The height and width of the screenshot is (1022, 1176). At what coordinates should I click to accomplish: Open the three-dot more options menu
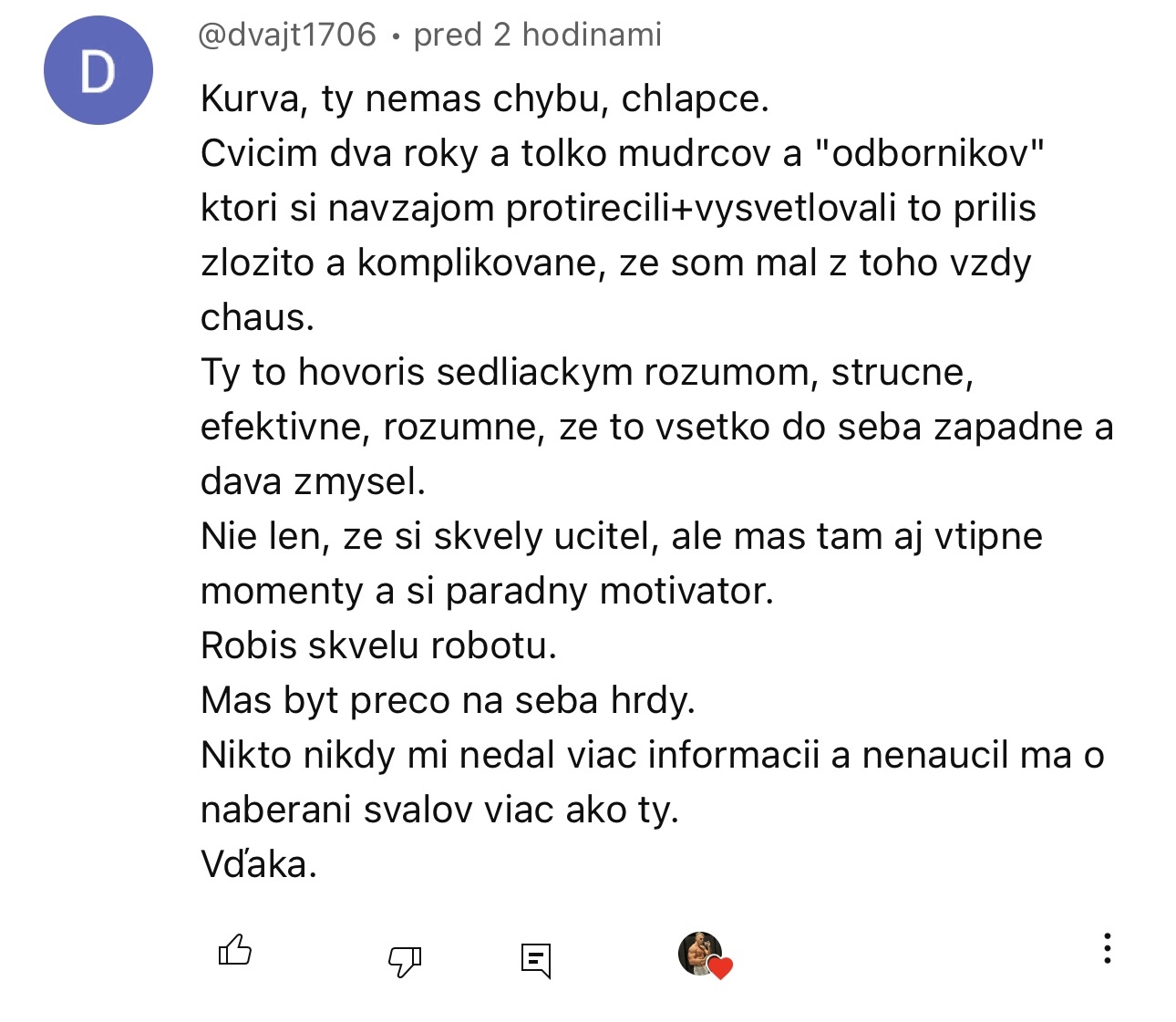(x=1107, y=948)
